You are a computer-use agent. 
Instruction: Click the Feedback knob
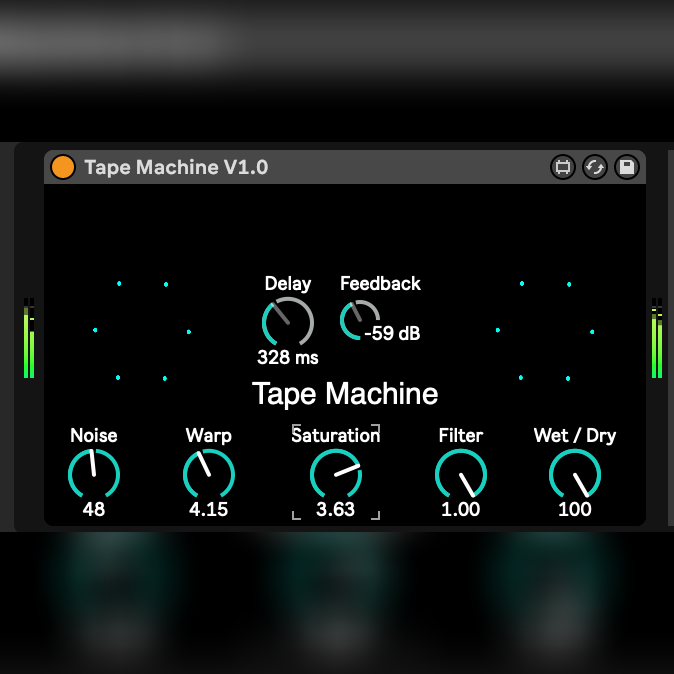pyautogui.click(x=358, y=319)
